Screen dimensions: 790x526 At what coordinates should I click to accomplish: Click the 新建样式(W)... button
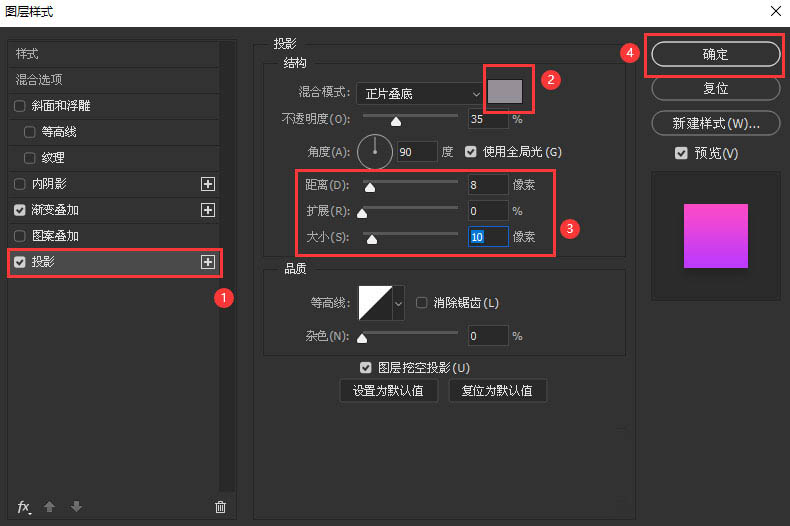pyautogui.click(x=715, y=123)
